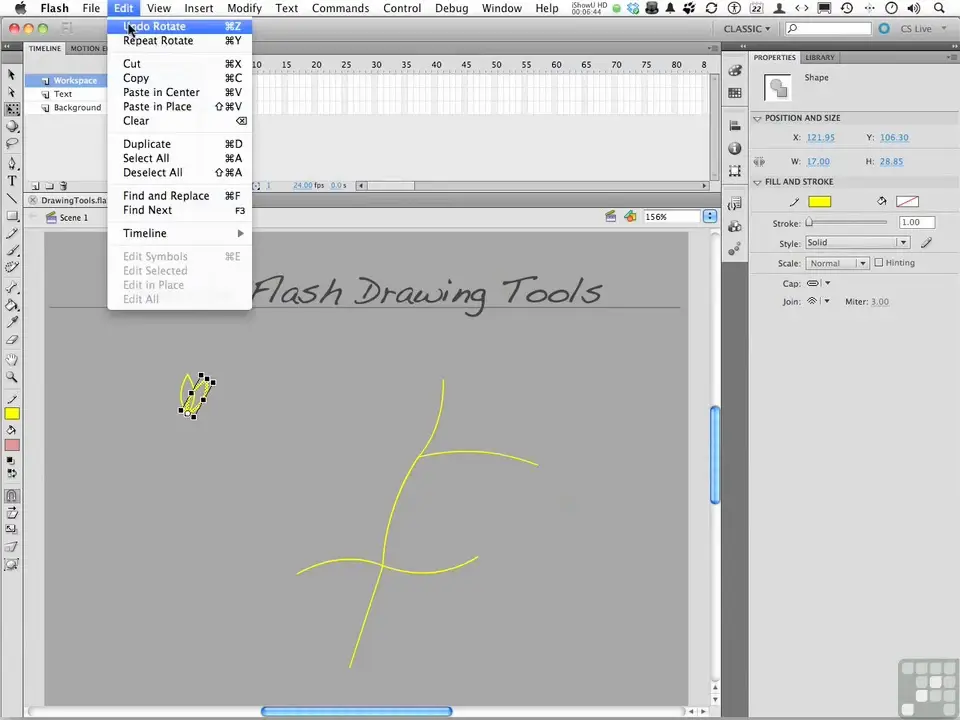Viewport: 960px width, 720px height.
Task: Switch to the Library tab
Action: click(820, 58)
